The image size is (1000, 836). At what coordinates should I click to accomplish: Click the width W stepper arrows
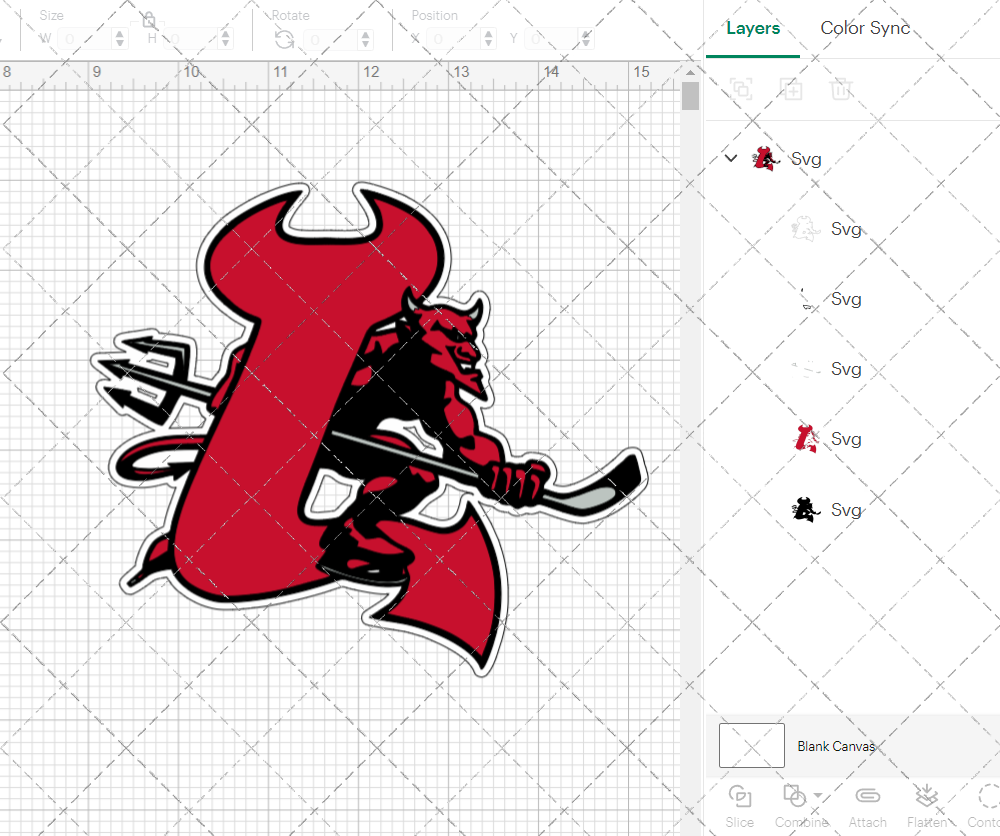[x=120, y=39]
